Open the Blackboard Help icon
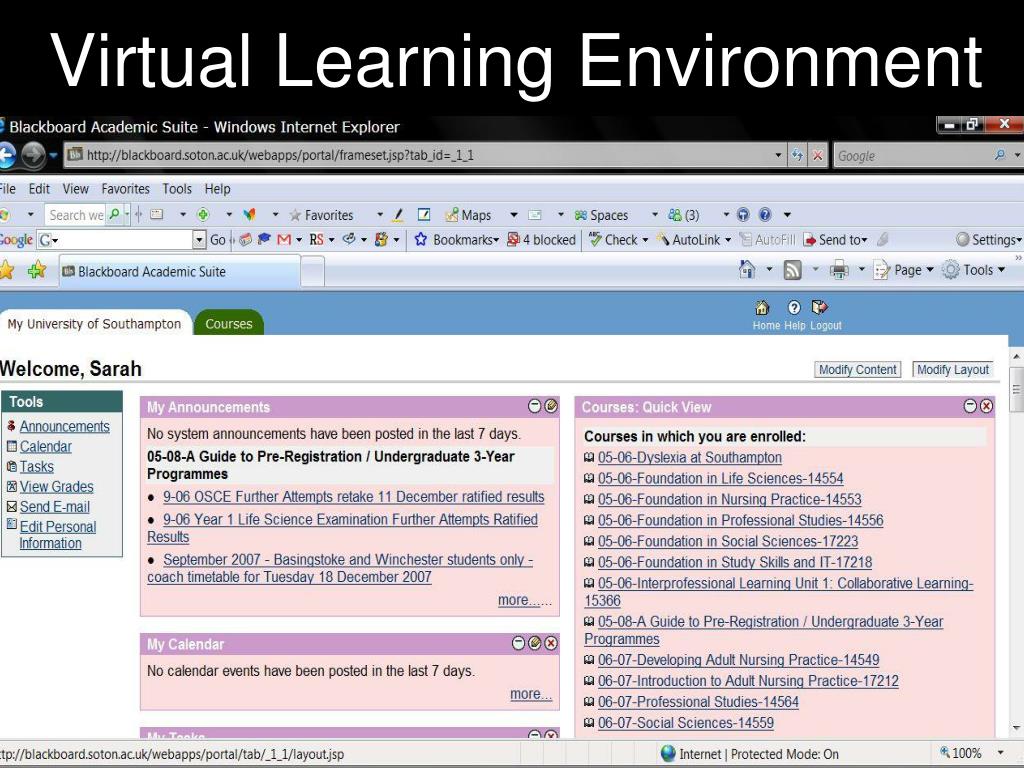 [794, 308]
